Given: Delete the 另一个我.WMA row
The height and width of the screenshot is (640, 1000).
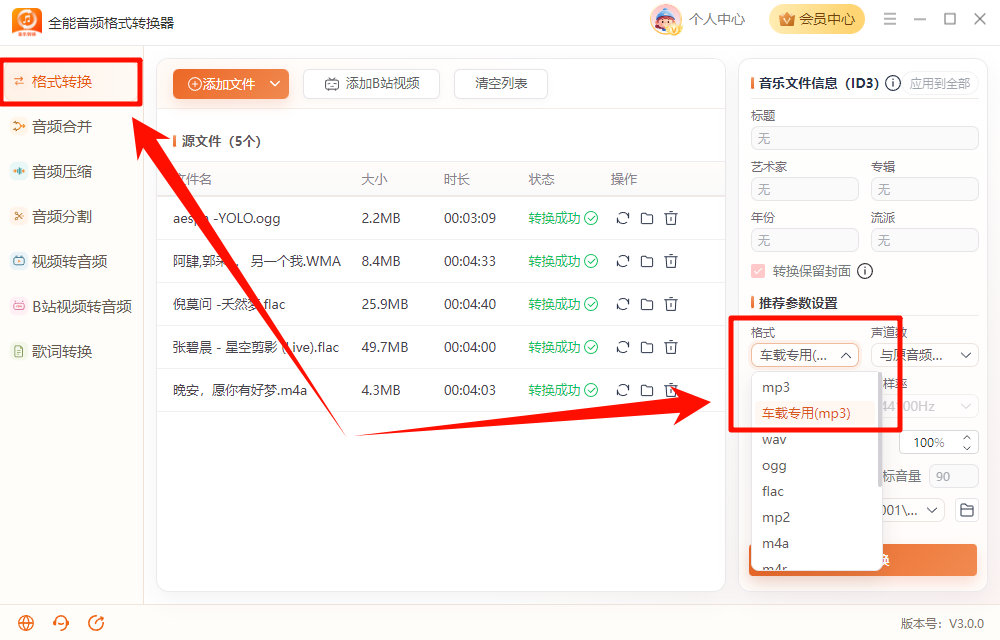Looking at the screenshot, I should pos(671,261).
